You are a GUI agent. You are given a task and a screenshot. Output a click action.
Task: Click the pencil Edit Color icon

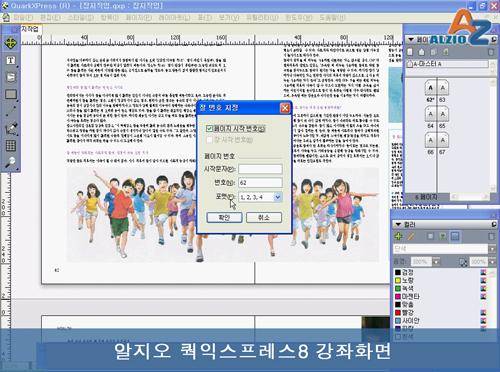411,236
